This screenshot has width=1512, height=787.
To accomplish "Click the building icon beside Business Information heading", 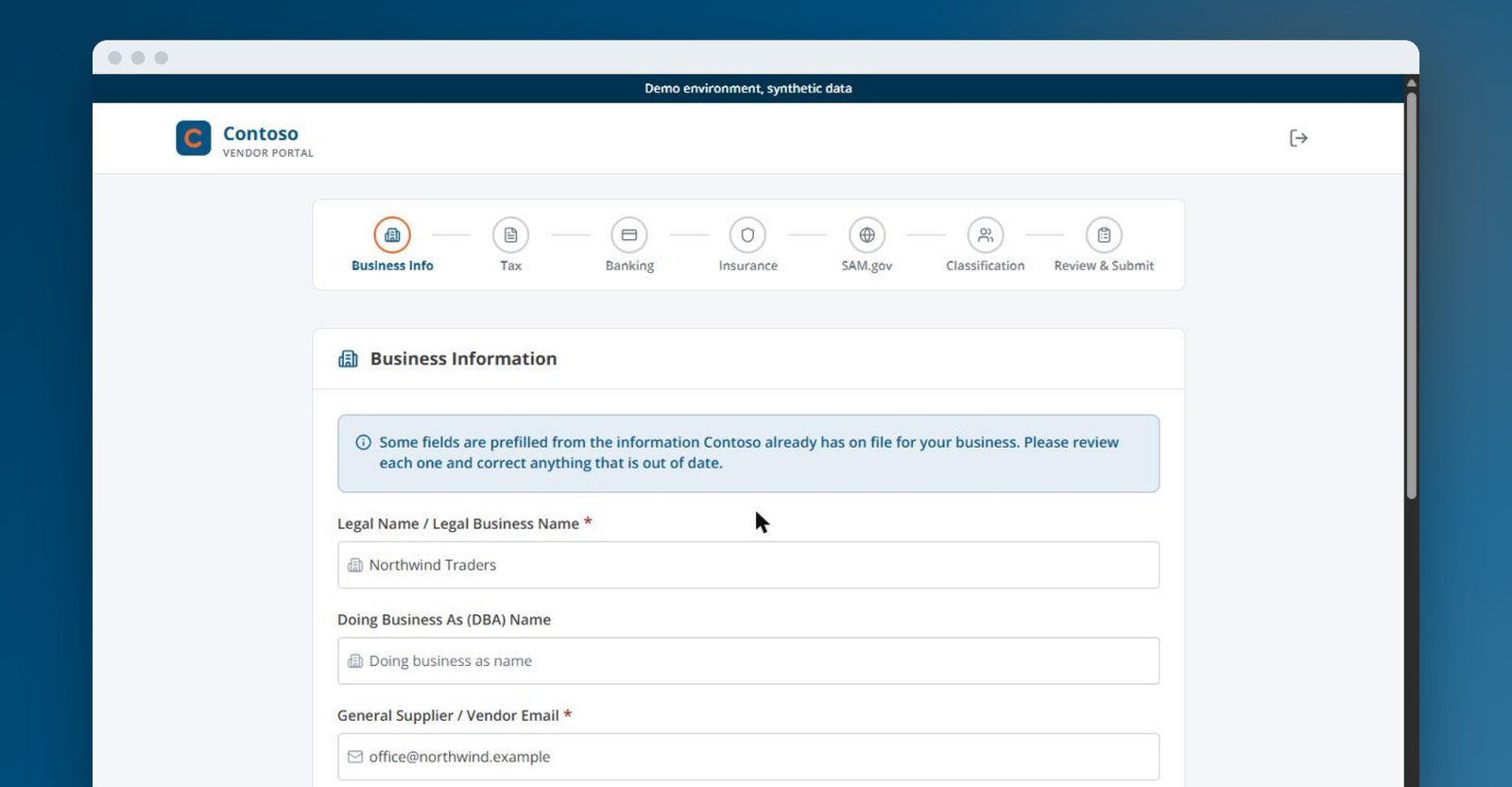I will click(x=348, y=359).
